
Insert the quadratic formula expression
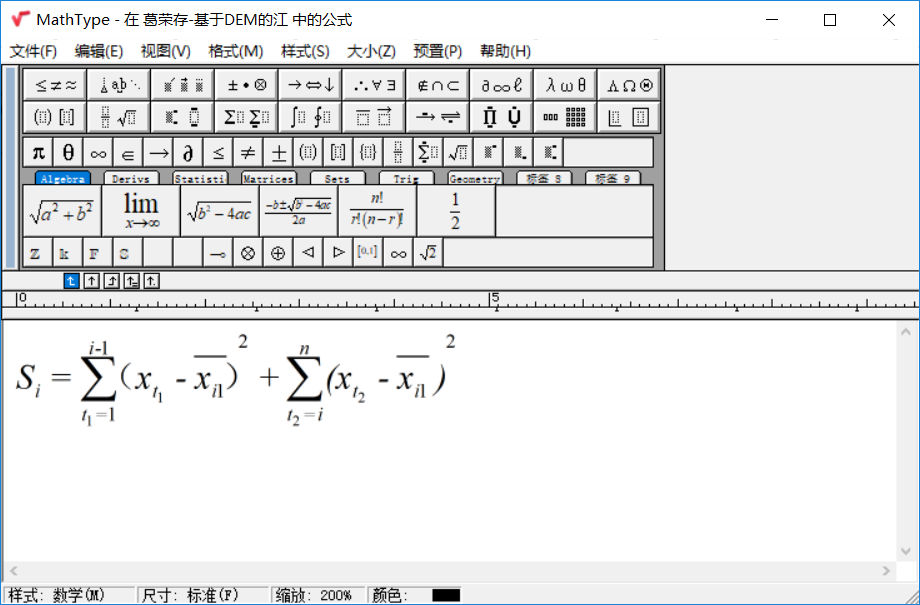tap(298, 211)
